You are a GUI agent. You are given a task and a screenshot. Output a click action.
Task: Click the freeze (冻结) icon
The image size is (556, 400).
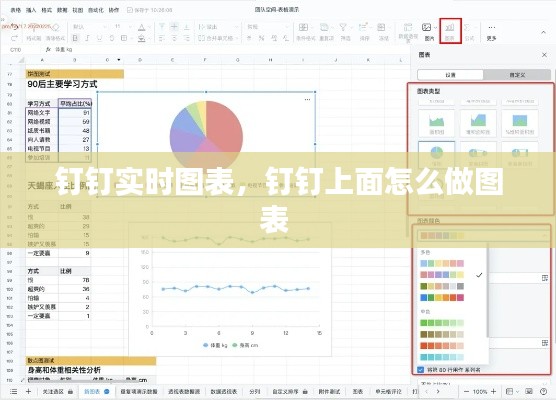point(382,27)
